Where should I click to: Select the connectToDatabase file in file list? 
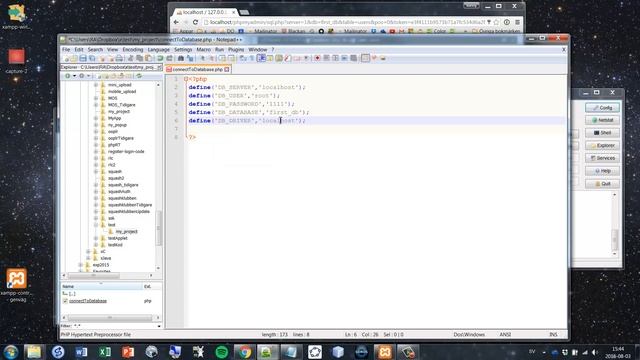[x=88, y=301]
